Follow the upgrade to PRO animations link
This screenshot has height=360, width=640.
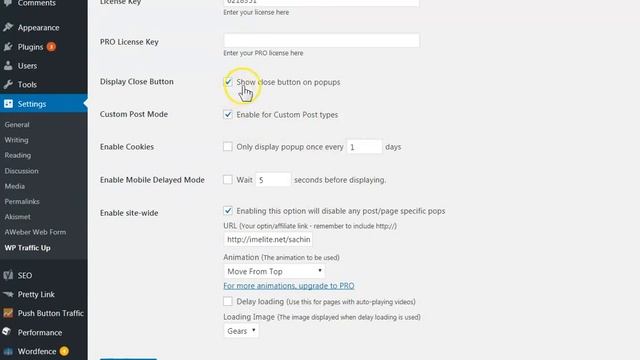289,286
